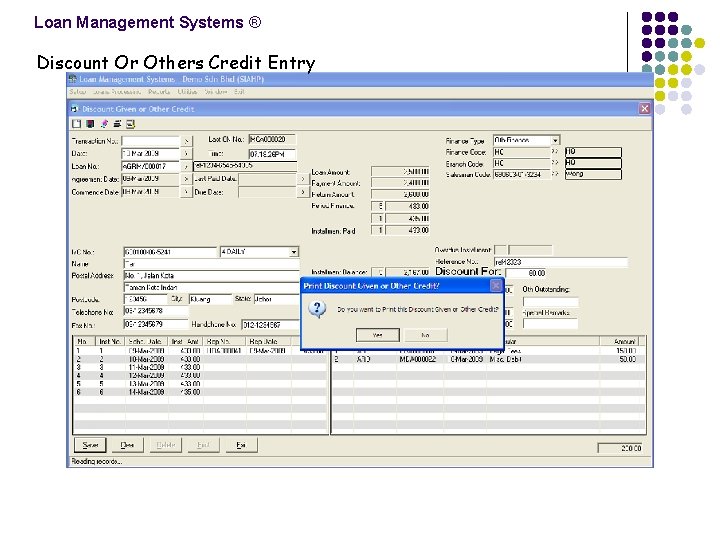
Task: Click the Save button at bottom
Action: tap(90, 445)
